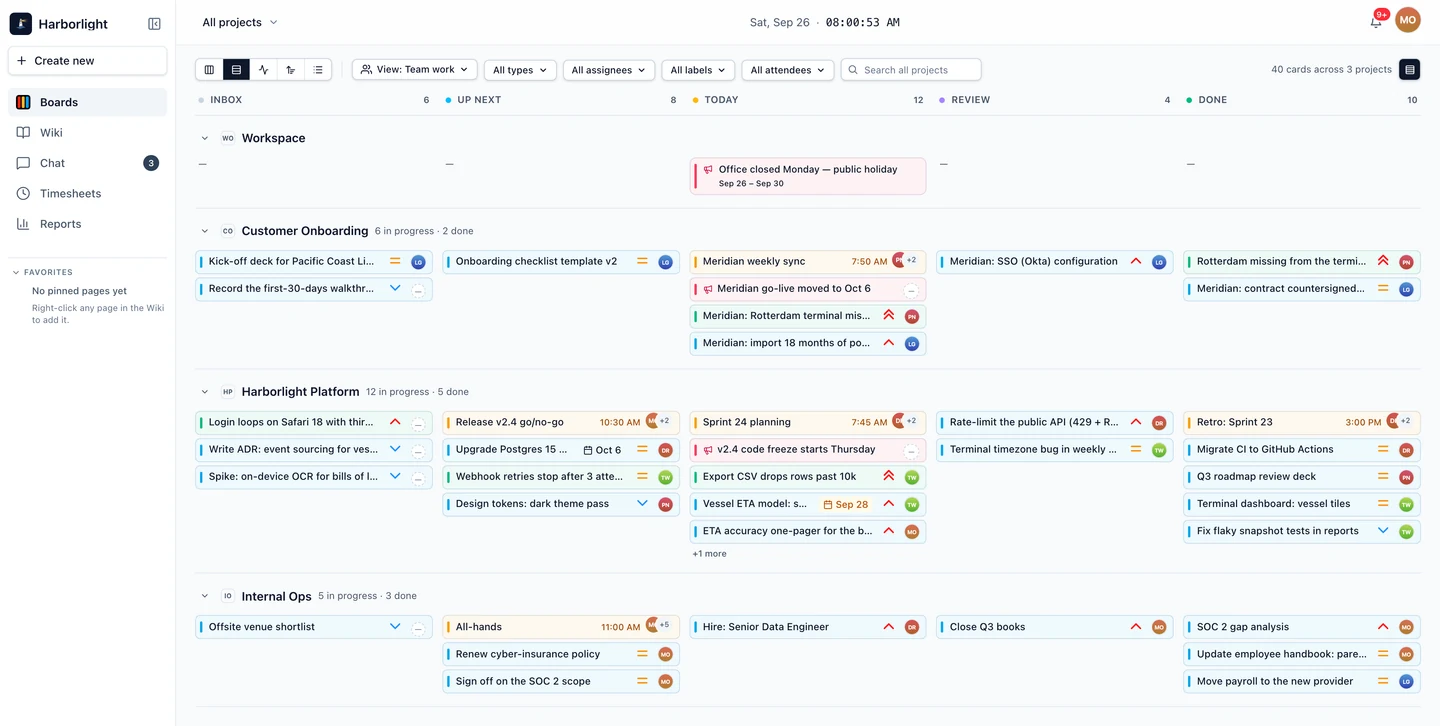Click the DR avatar on Hire: Senior Data Engineer
Viewport: 1440px width, 726px height.
(x=912, y=627)
